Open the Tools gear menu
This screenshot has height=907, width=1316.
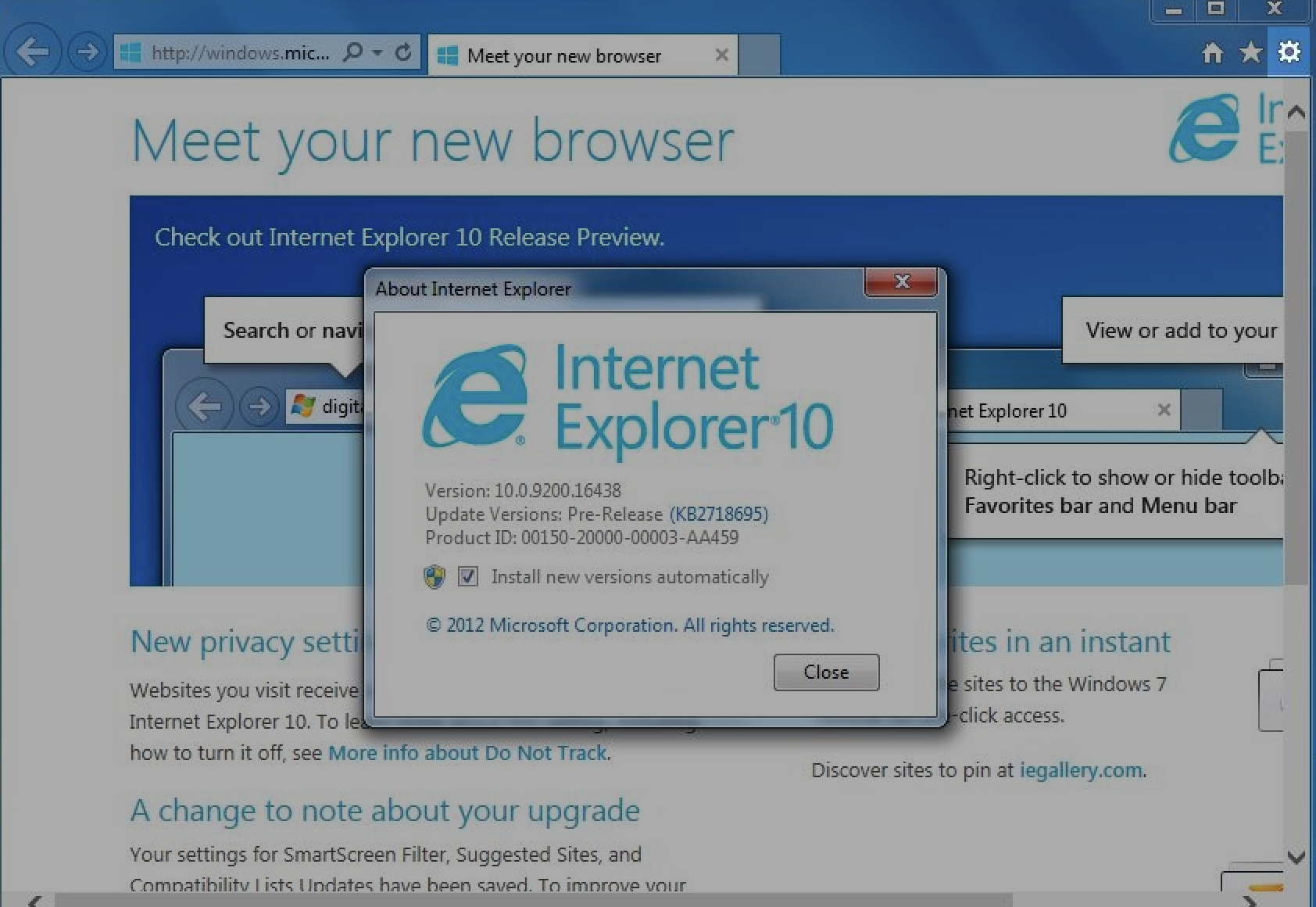click(x=1289, y=52)
